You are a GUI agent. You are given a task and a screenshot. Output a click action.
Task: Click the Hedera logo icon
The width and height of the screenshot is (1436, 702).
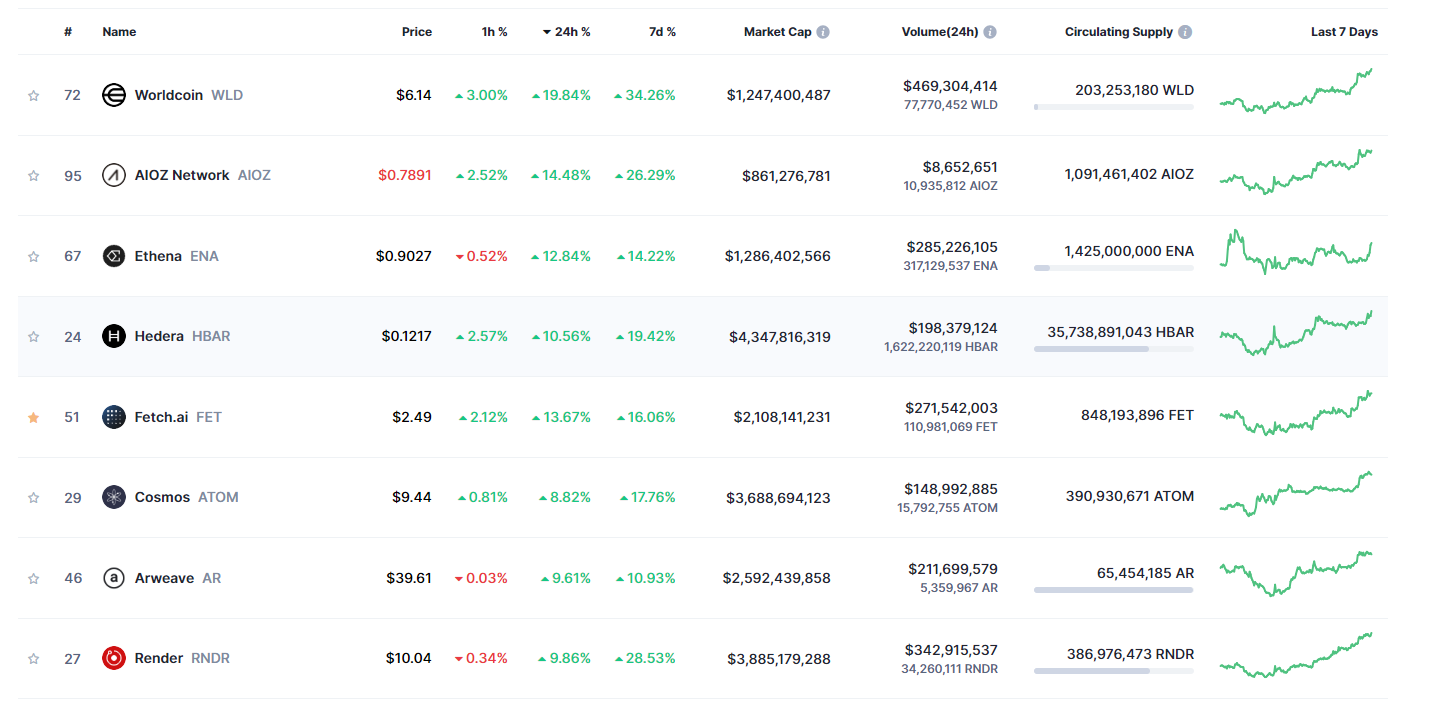coord(114,336)
